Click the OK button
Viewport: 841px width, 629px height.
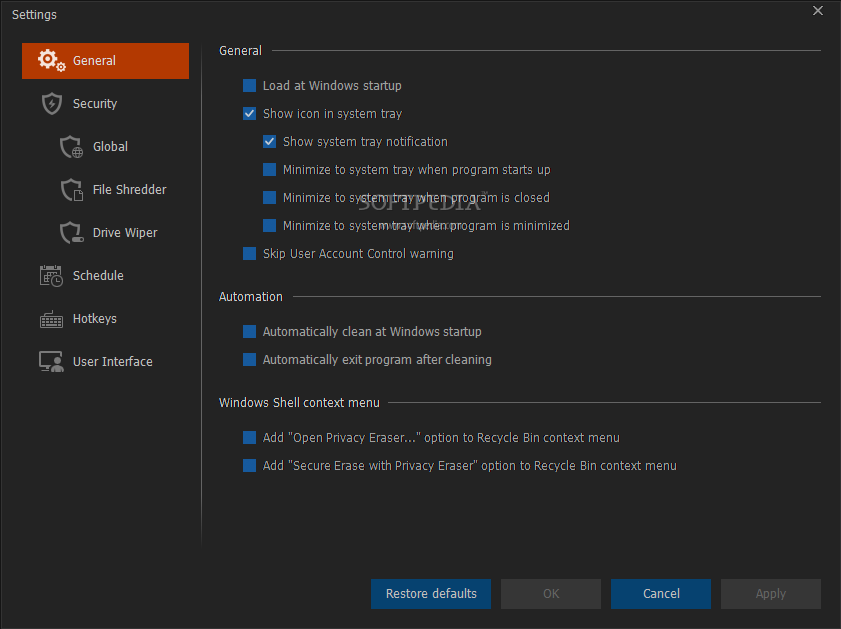coord(551,594)
